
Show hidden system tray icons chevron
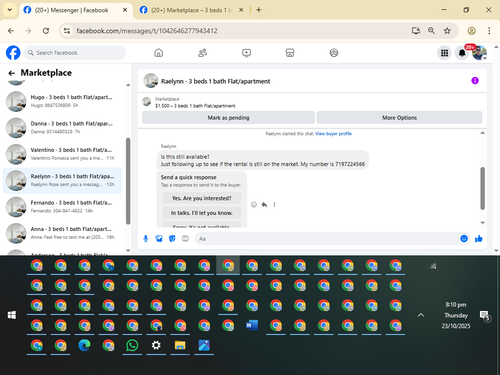tap(421, 315)
